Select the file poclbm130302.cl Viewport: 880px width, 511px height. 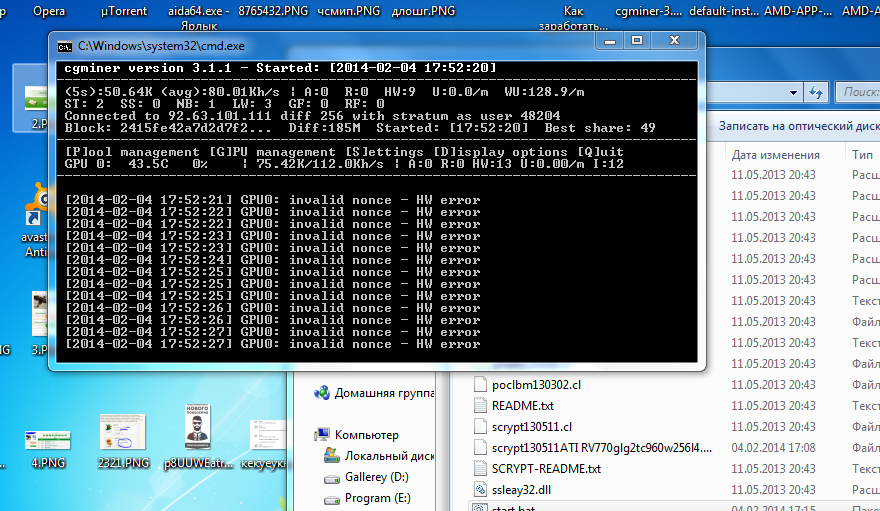pos(536,385)
